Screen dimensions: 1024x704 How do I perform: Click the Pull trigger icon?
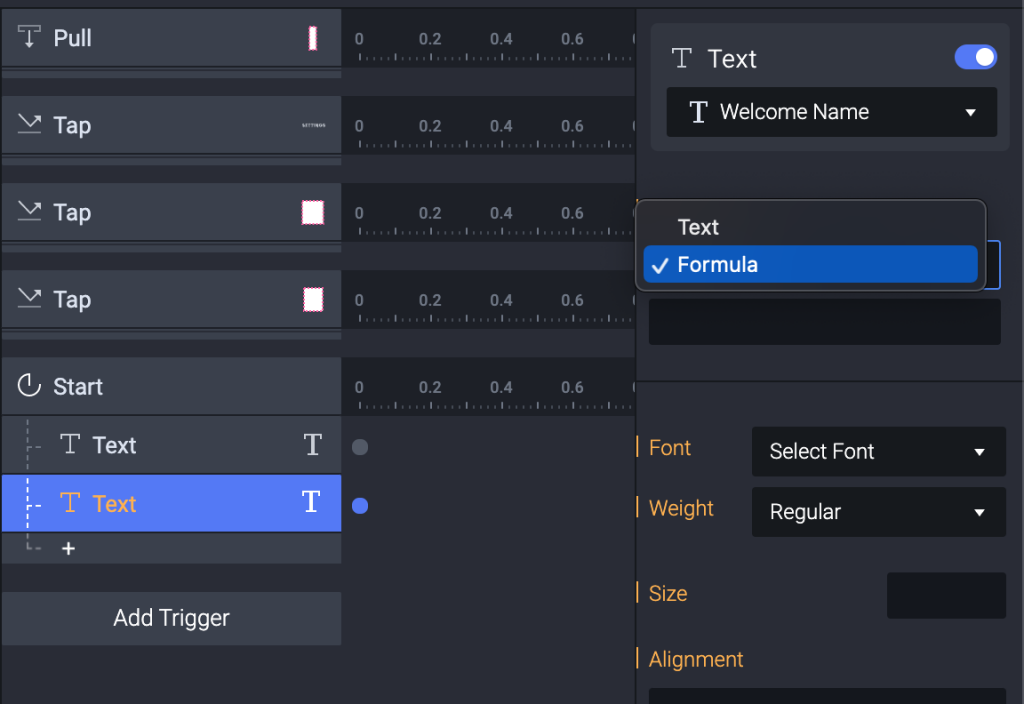pyautogui.click(x=29, y=38)
